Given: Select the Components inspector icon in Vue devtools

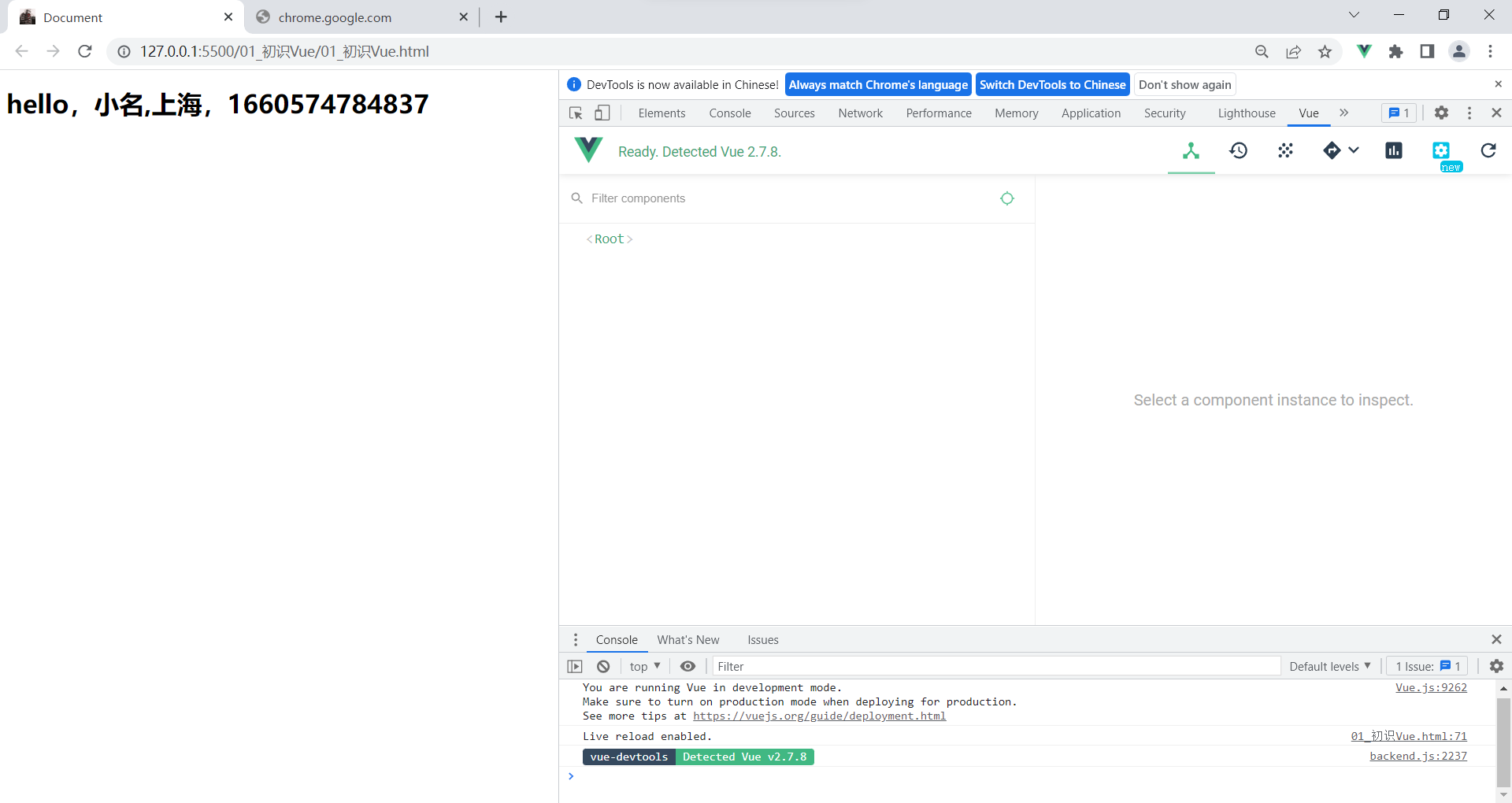Looking at the screenshot, I should tap(1191, 151).
